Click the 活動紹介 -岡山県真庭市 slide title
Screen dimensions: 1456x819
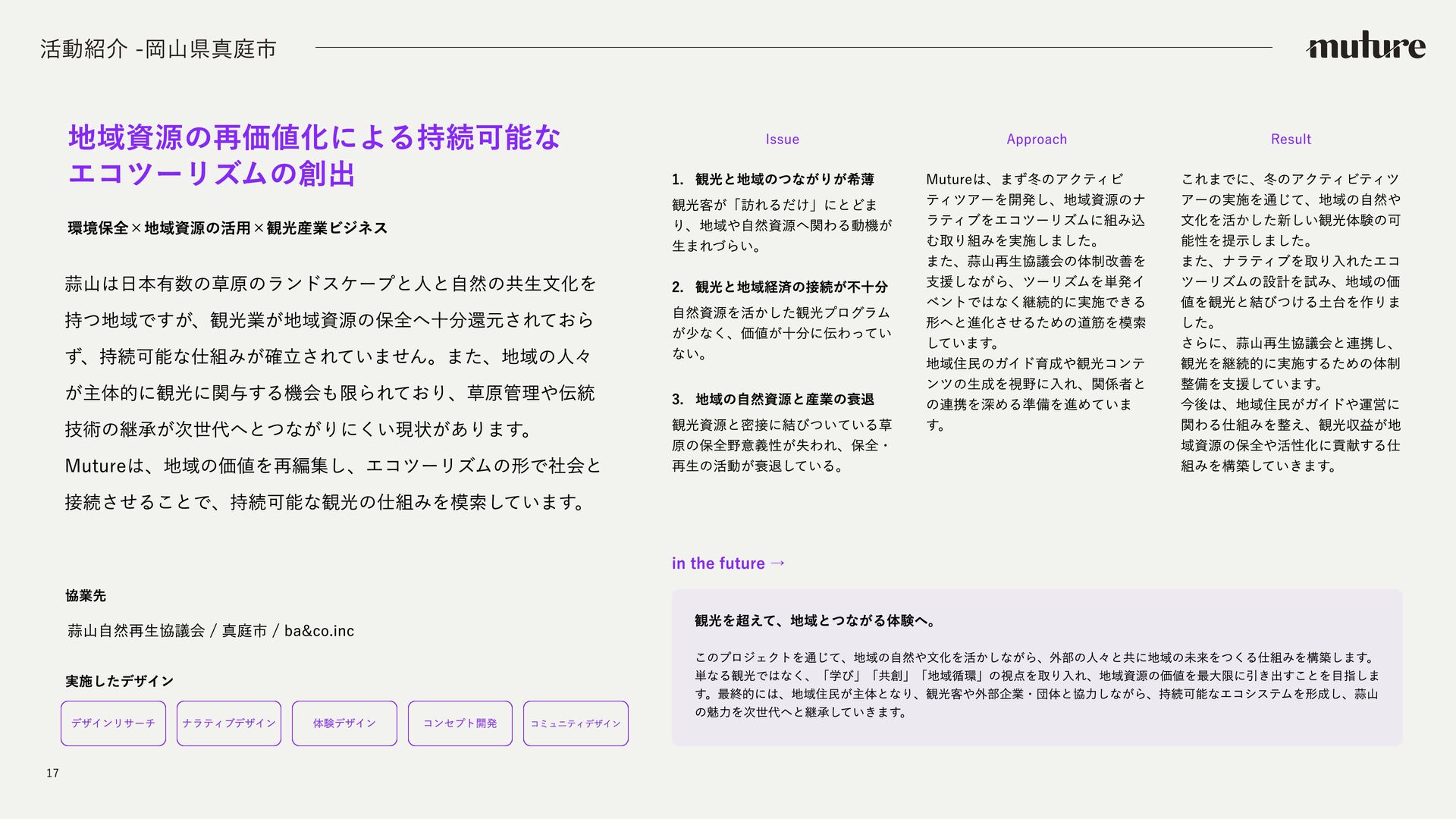tap(158, 49)
